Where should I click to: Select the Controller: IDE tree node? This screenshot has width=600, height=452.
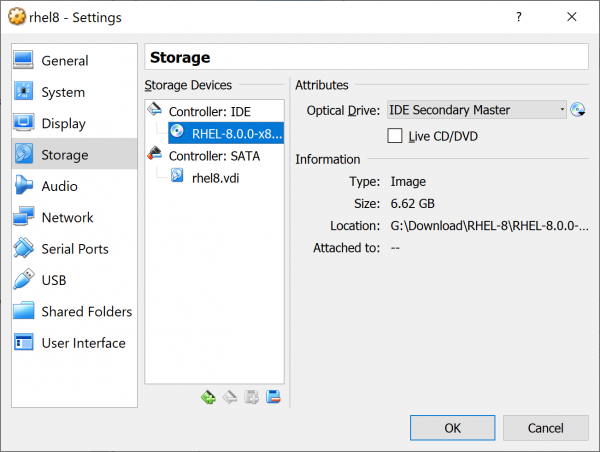click(x=209, y=111)
